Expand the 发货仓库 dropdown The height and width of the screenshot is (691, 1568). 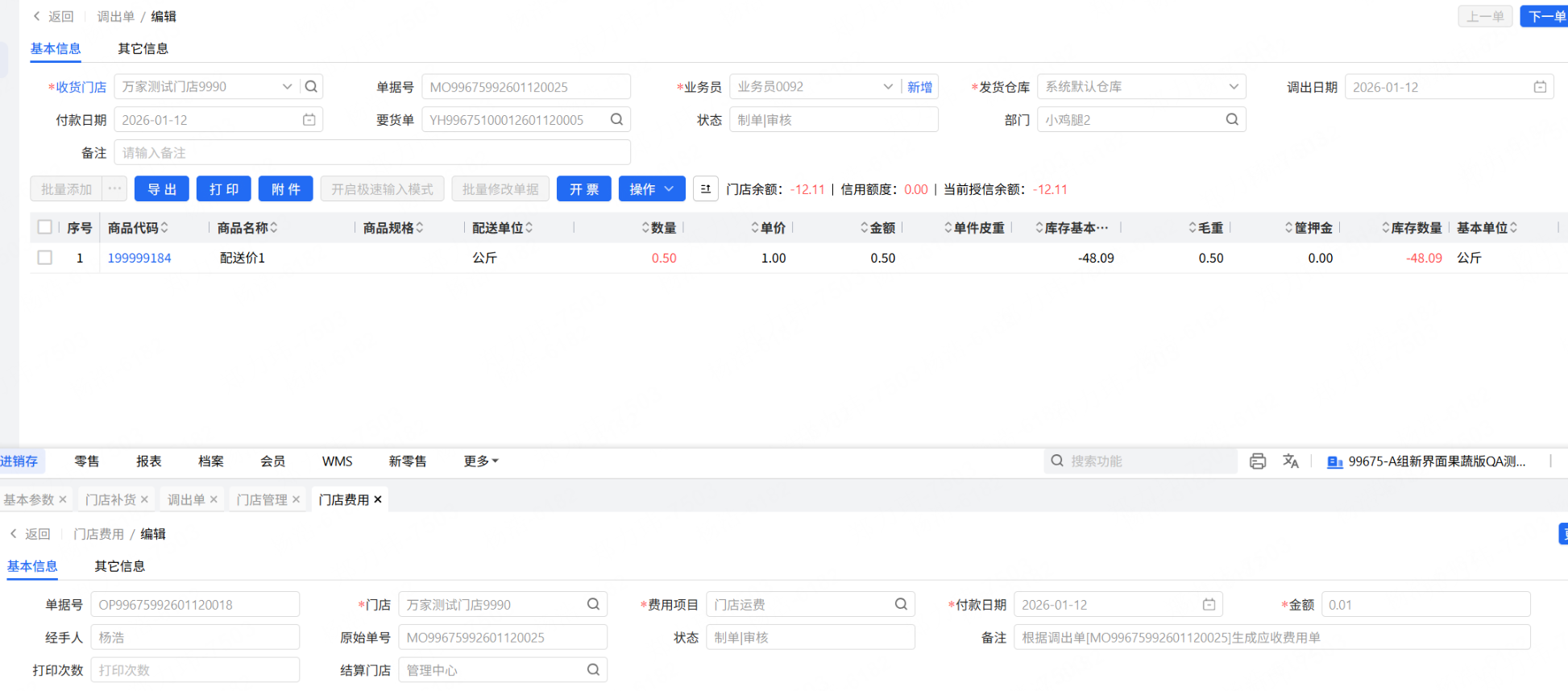[x=1234, y=87]
